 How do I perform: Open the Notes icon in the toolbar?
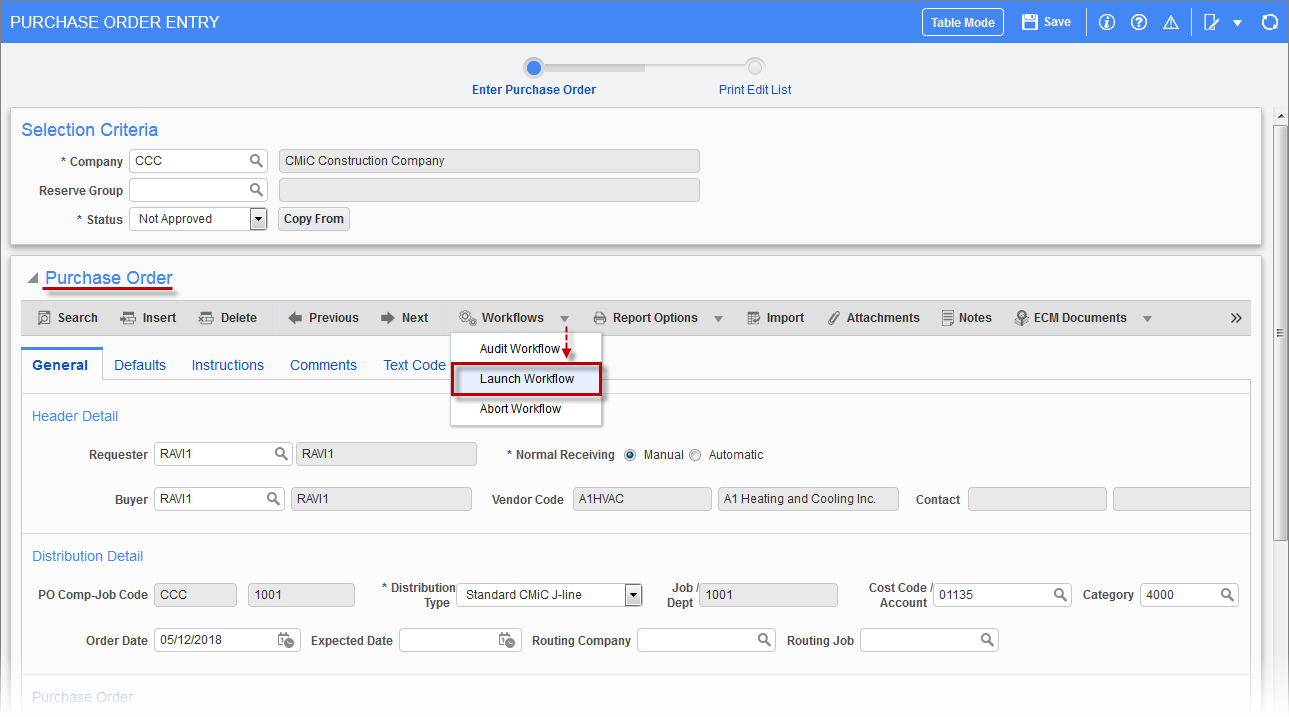coord(966,317)
